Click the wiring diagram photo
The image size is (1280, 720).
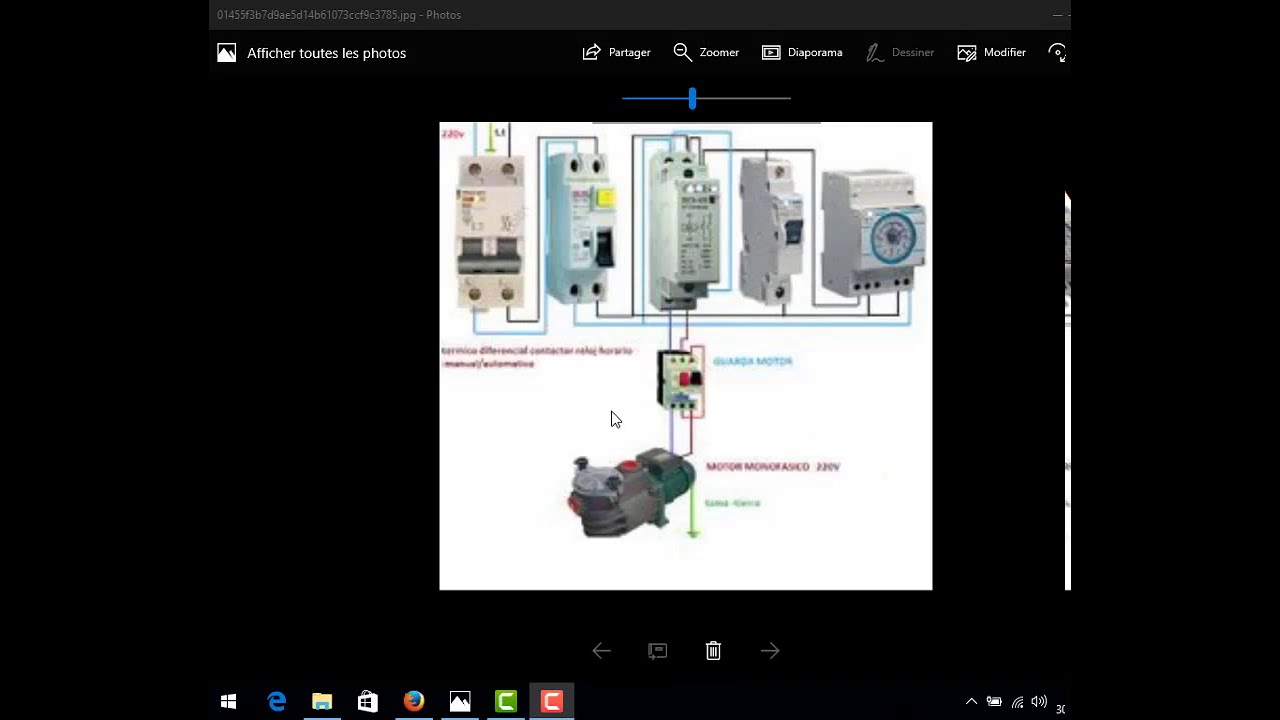coord(685,356)
